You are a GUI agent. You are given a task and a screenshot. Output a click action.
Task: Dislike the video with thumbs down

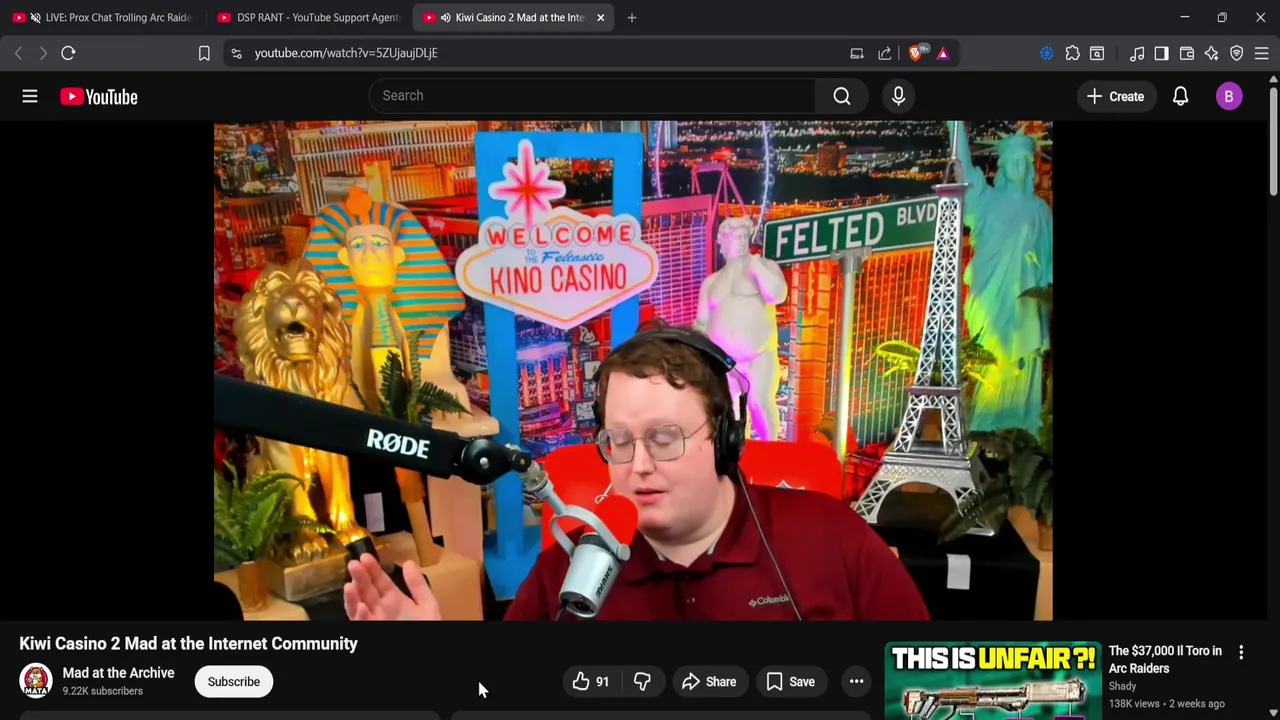pyautogui.click(x=642, y=682)
